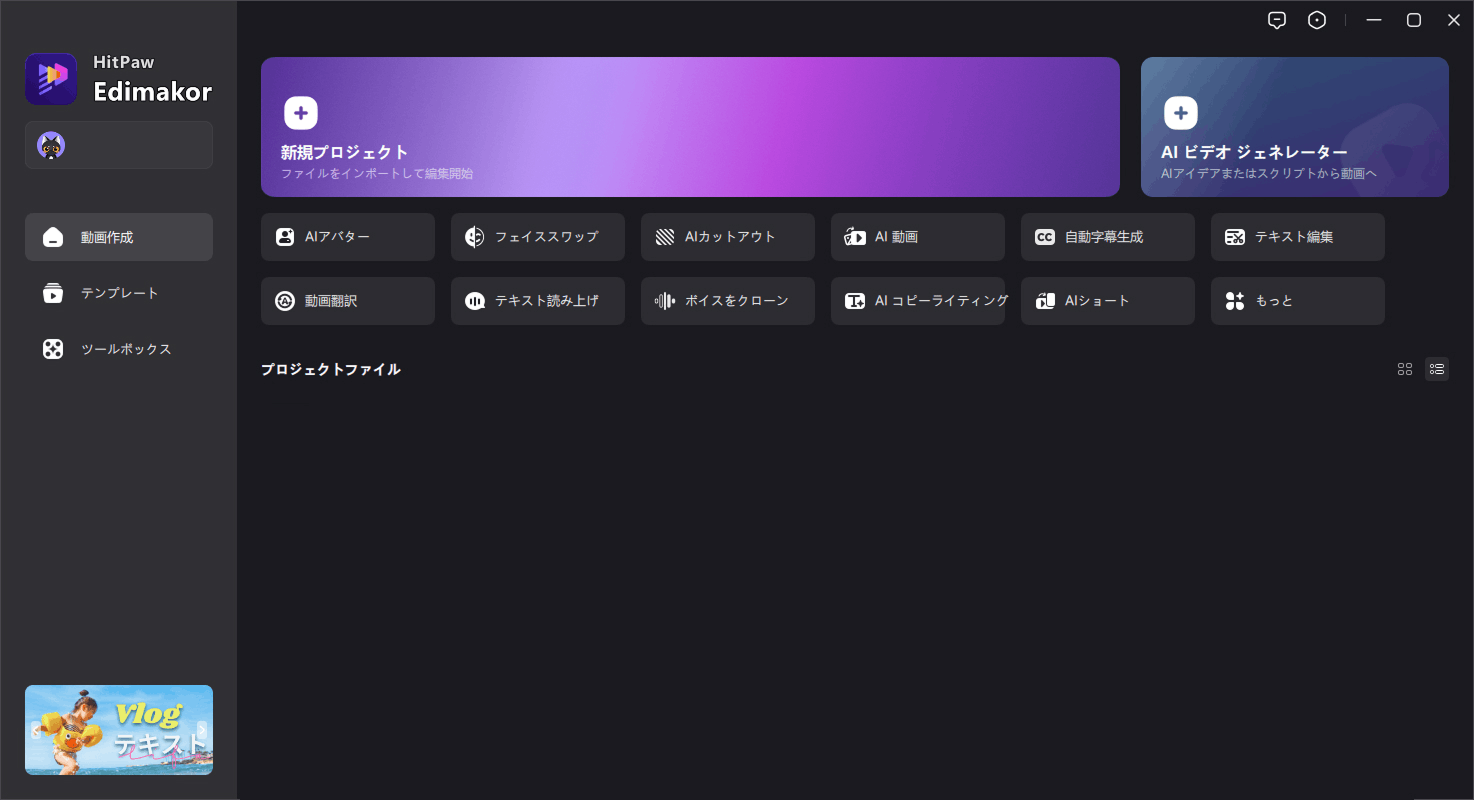Click the プロジェクトファイル heading
The height and width of the screenshot is (800, 1474).
[331, 369]
